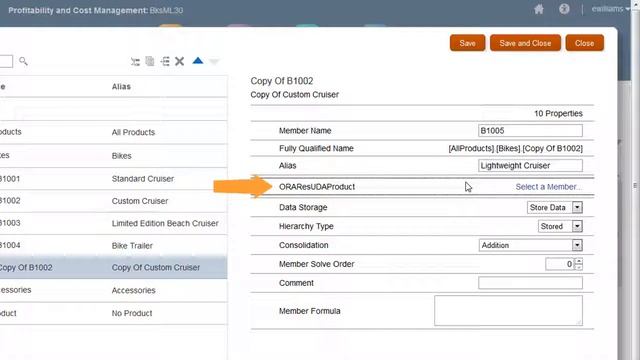Select the Bikes row

[113, 156]
